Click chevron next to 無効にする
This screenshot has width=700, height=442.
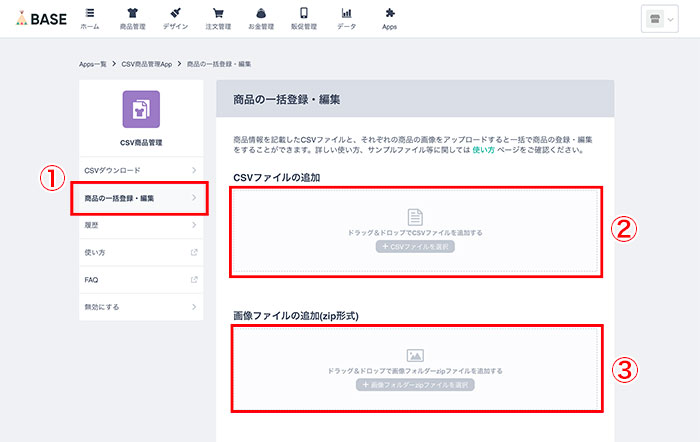[194, 307]
